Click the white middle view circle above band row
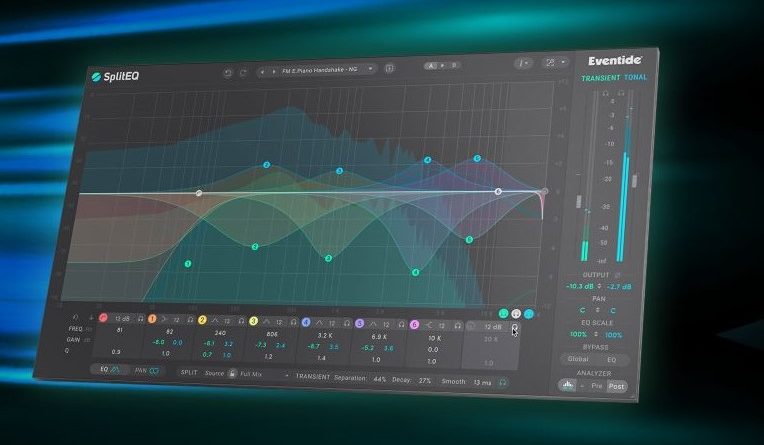The image size is (764, 445). [x=516, y=313]
